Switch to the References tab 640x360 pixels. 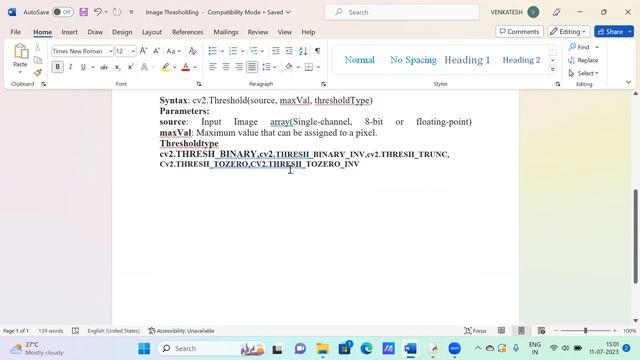(187, 32)
